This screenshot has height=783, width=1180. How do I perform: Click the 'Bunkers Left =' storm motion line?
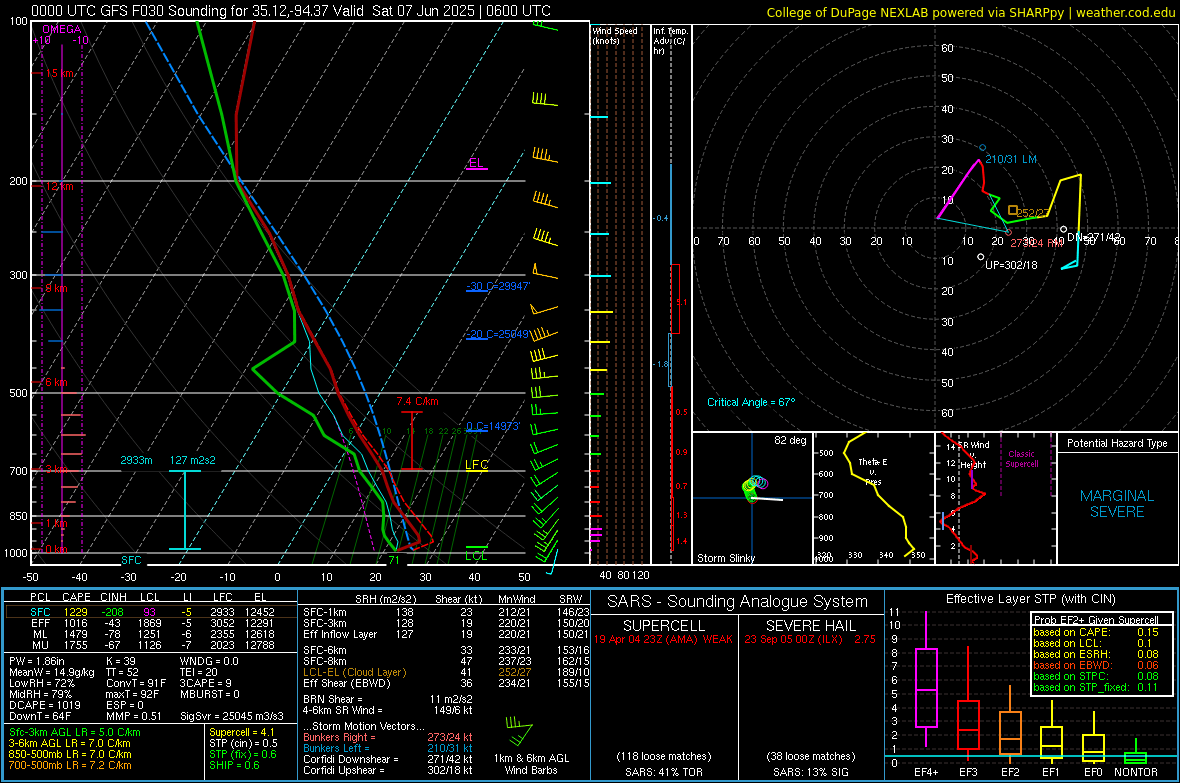tap(388, 748)
